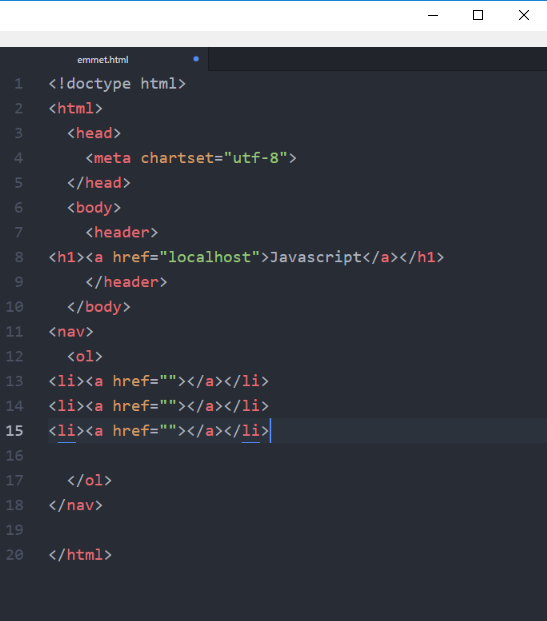
Task: Click line number 15 in the gutter
Action: coord(14,431)
